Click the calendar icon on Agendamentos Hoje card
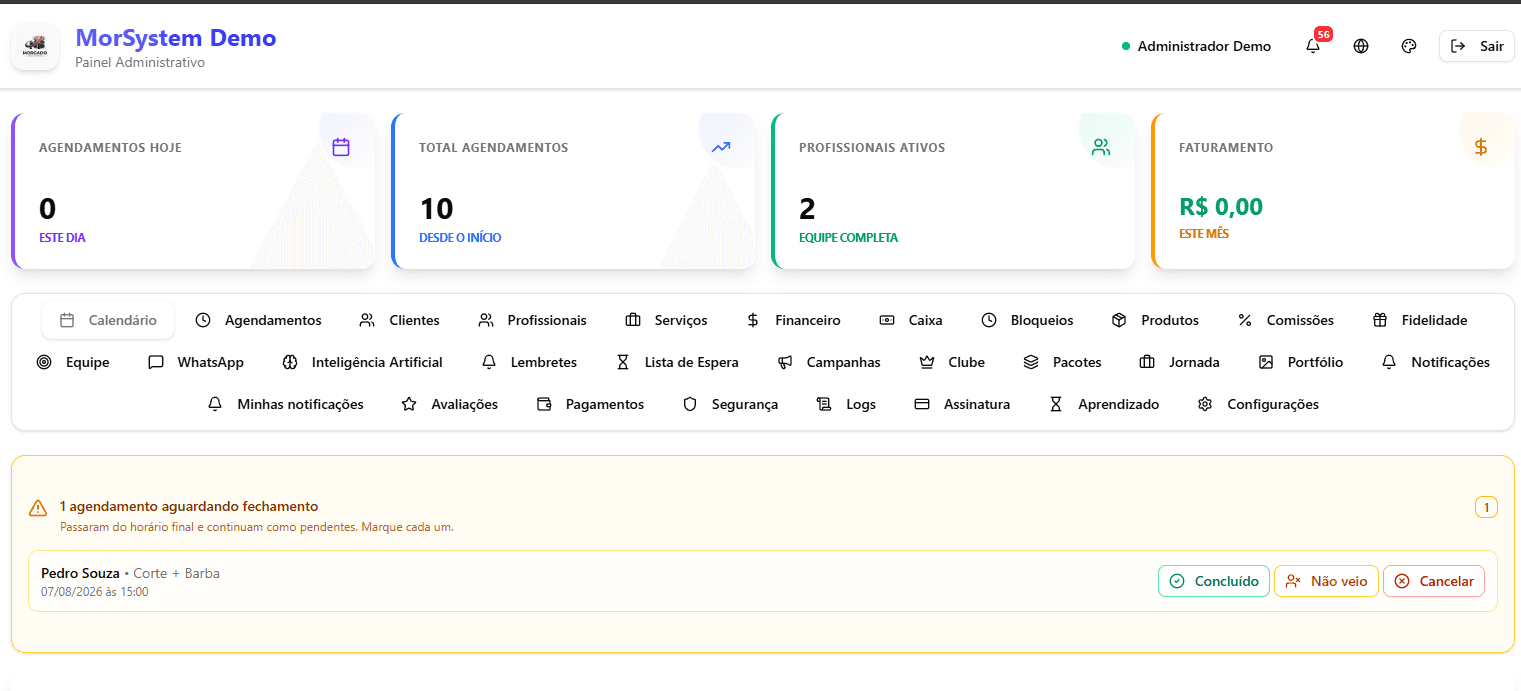 [x=341, y=147]
